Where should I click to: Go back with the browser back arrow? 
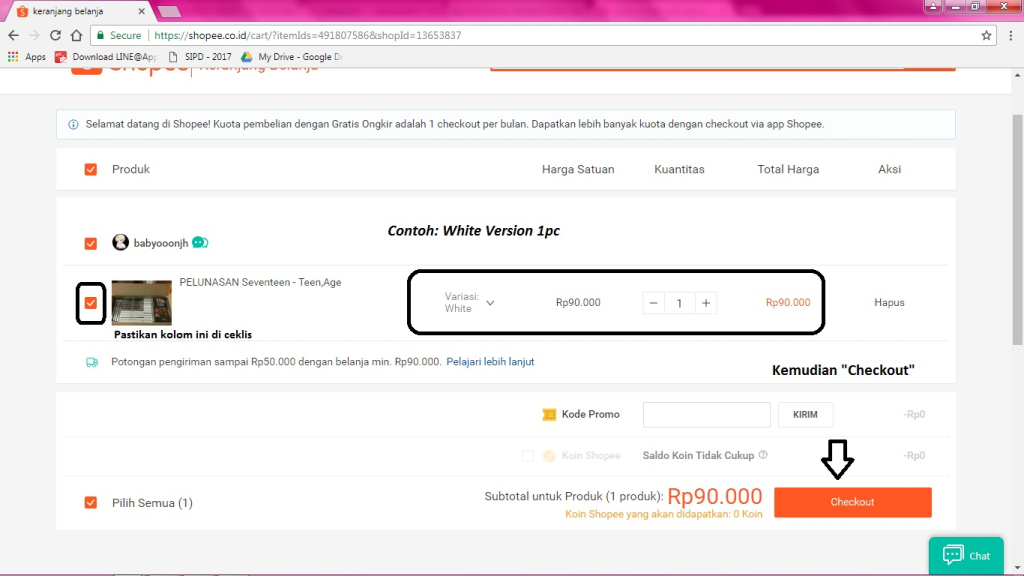pyautogui.click(x=14, y=35)
